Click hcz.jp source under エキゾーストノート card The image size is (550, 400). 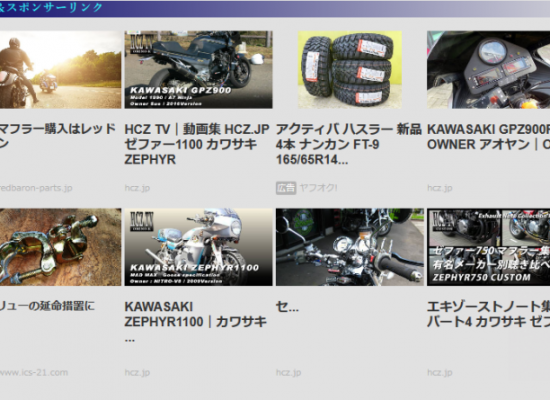pos(440,373)
